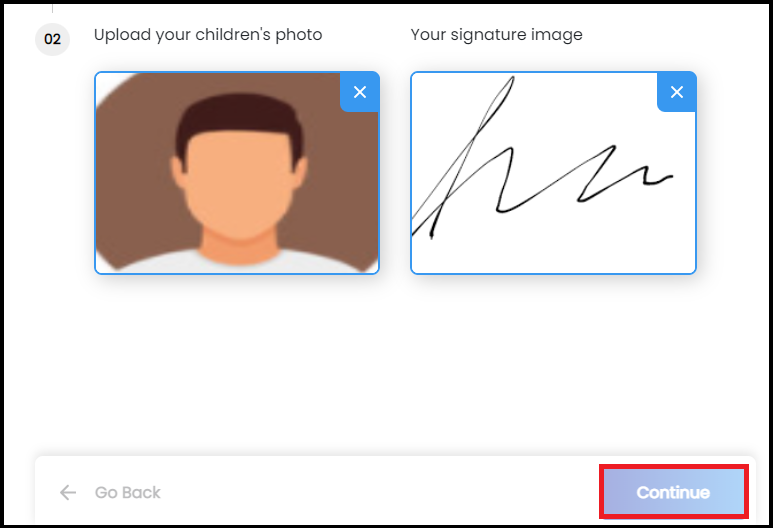Viewport: 773px width, 528px height.
Task: Remove the uploaded signature image
Action: point(676,92)
